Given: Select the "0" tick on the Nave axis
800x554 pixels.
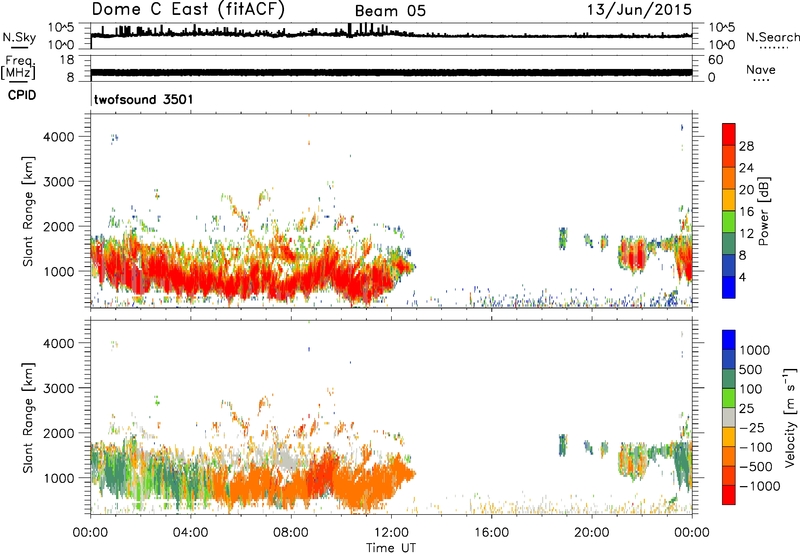Looking at the screenshot, I should pos(712,78).
